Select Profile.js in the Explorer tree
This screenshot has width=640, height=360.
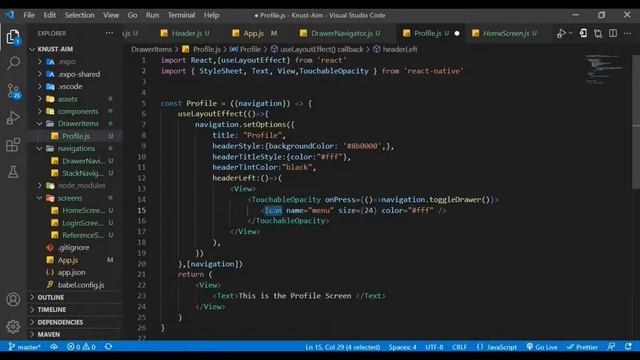(x=76, y=136)
